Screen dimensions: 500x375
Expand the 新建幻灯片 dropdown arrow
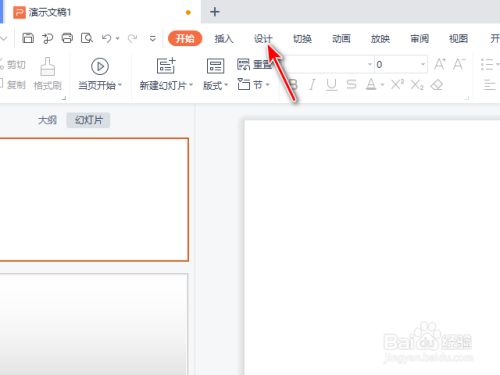tap(191, 85)
